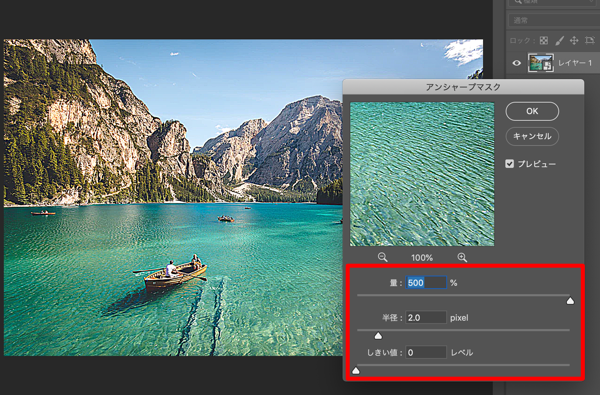This screenshot has width=600, height=395.
Task: Lock artboard nesting icon
Action: click(590, 40)
